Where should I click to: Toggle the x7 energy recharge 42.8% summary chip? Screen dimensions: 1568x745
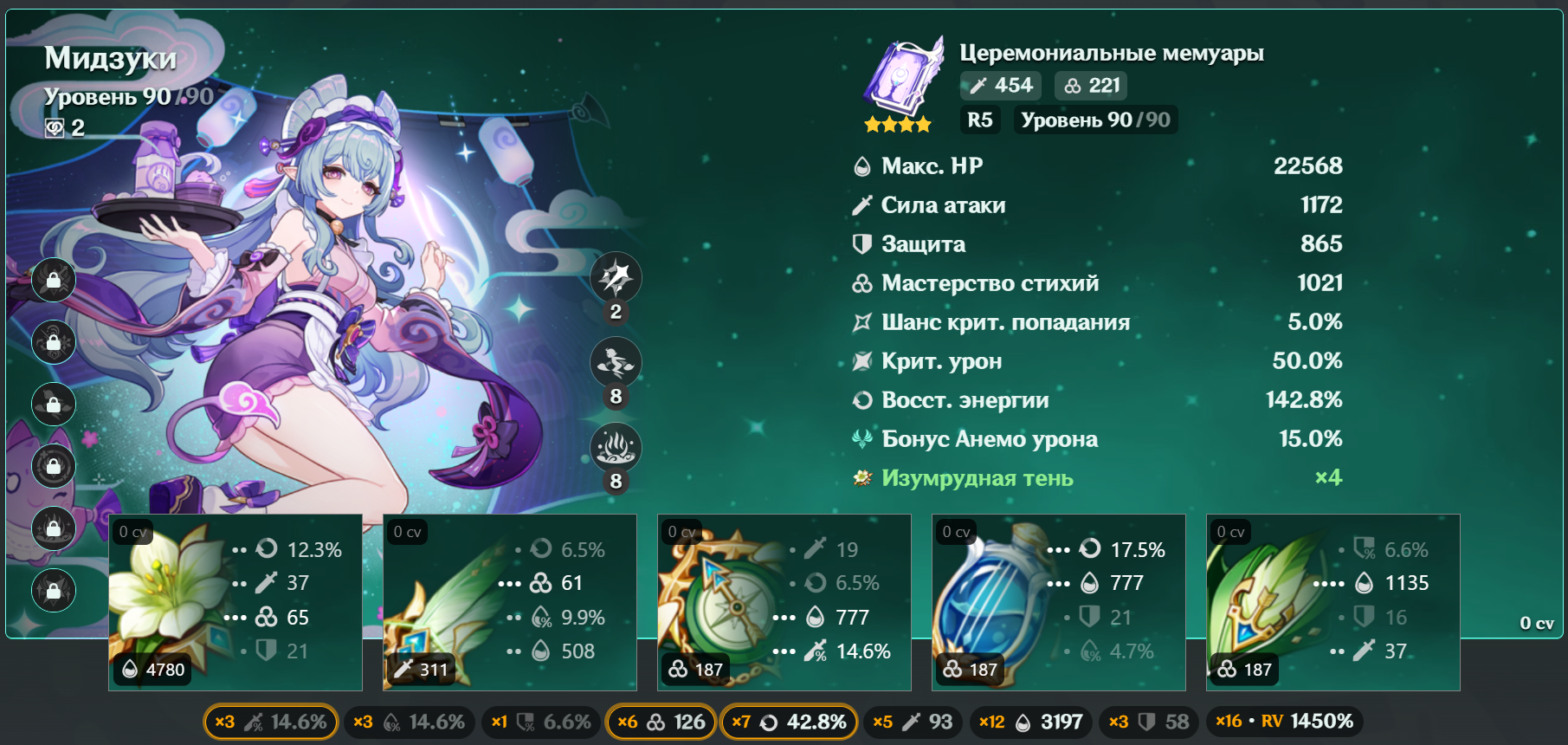[x=789, y=722]
